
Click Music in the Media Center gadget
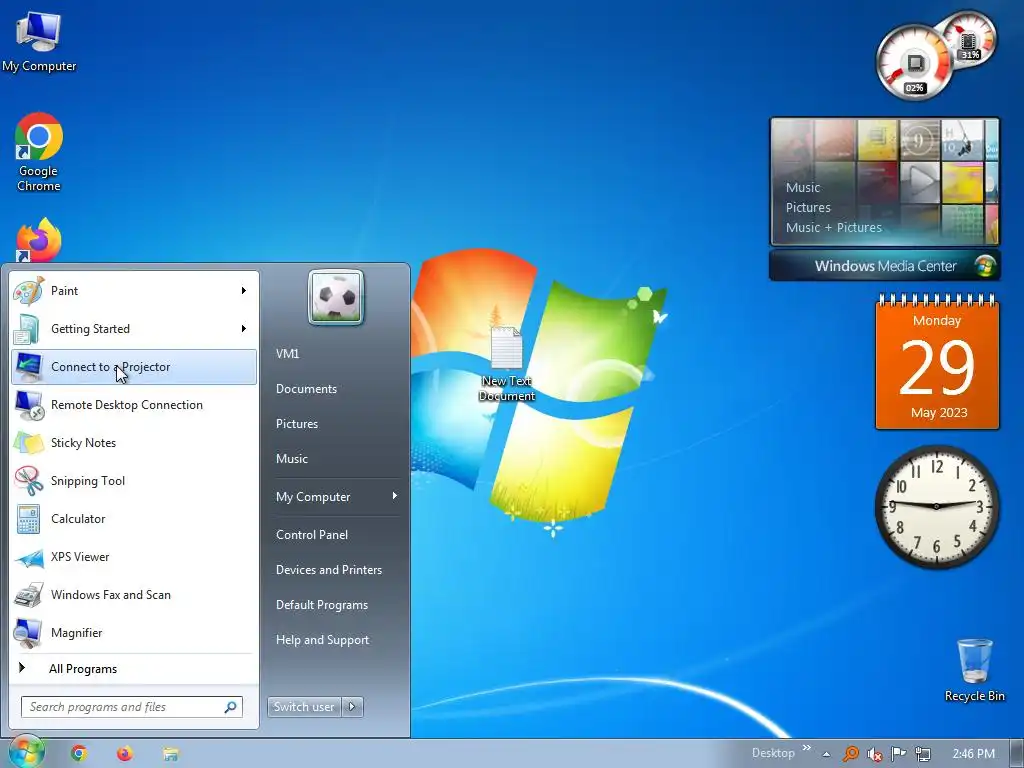tap(803, 187)
